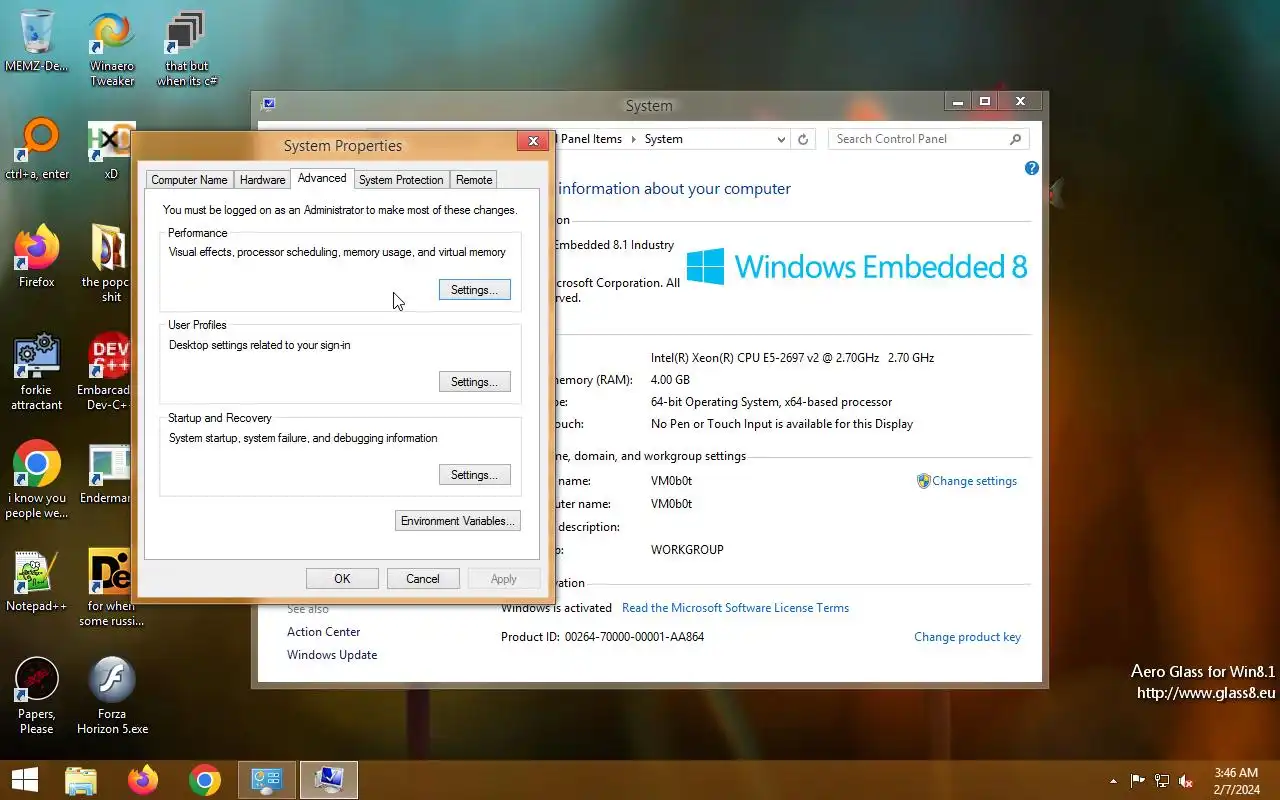1280x800 pixels.
Task: Open the Papers, Please desktop shortcut
Action: (x=37, y=696)
